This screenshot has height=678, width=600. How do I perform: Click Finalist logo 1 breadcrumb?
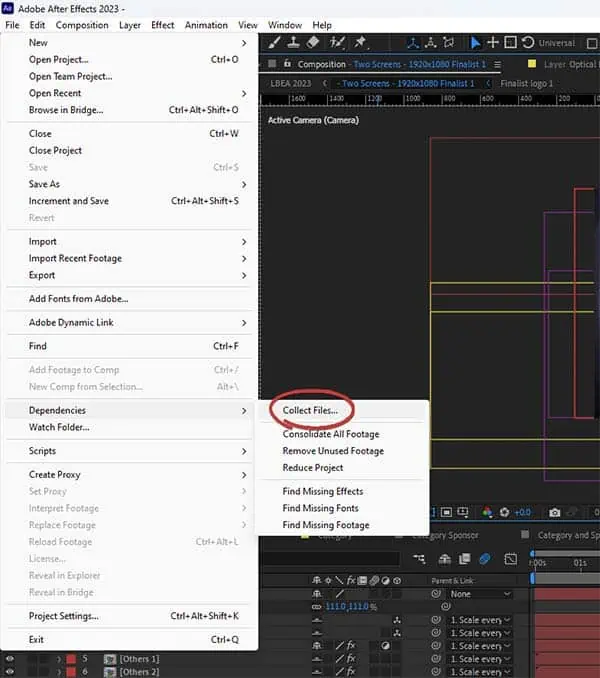coord(526,83)
